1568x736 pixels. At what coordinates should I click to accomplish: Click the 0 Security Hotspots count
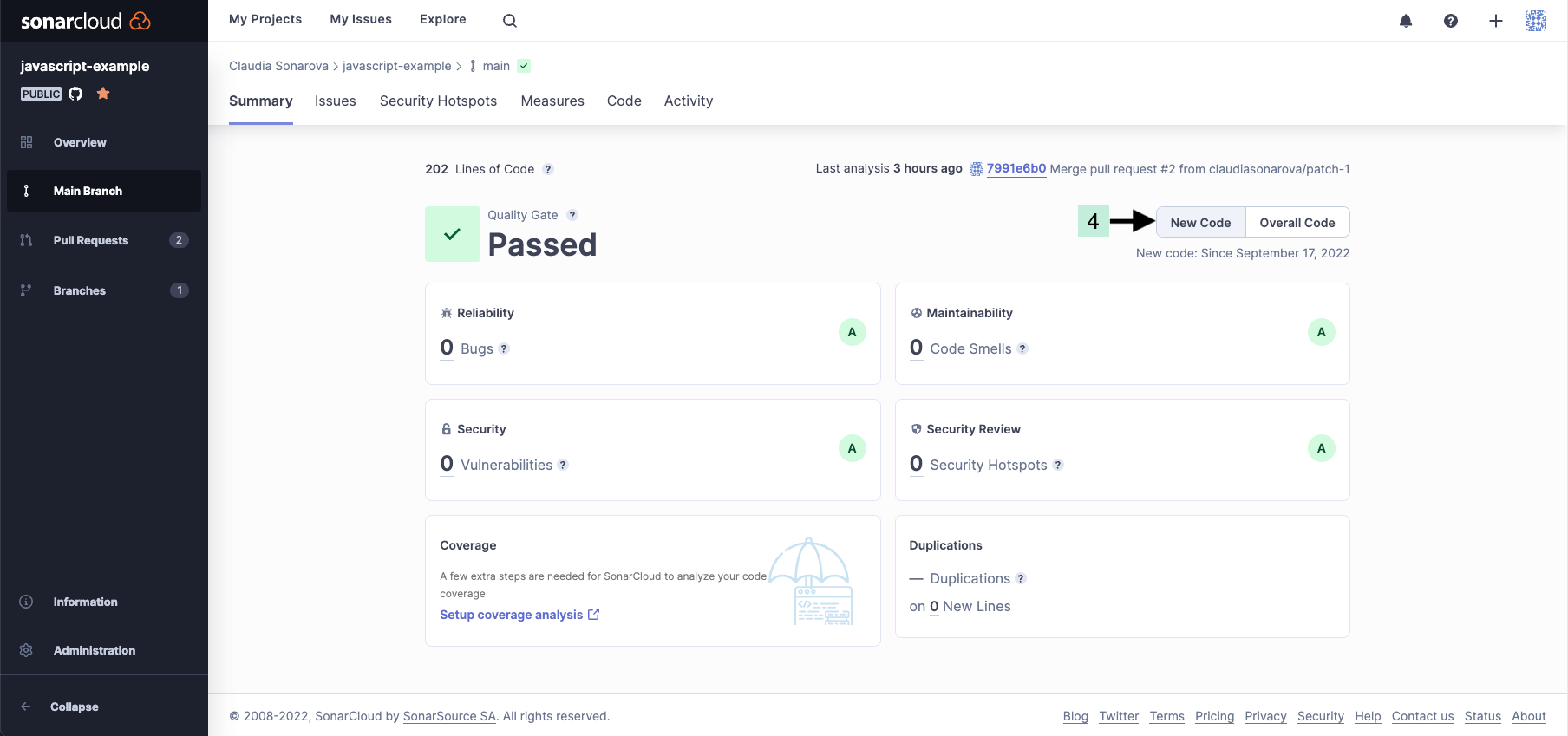916,464
